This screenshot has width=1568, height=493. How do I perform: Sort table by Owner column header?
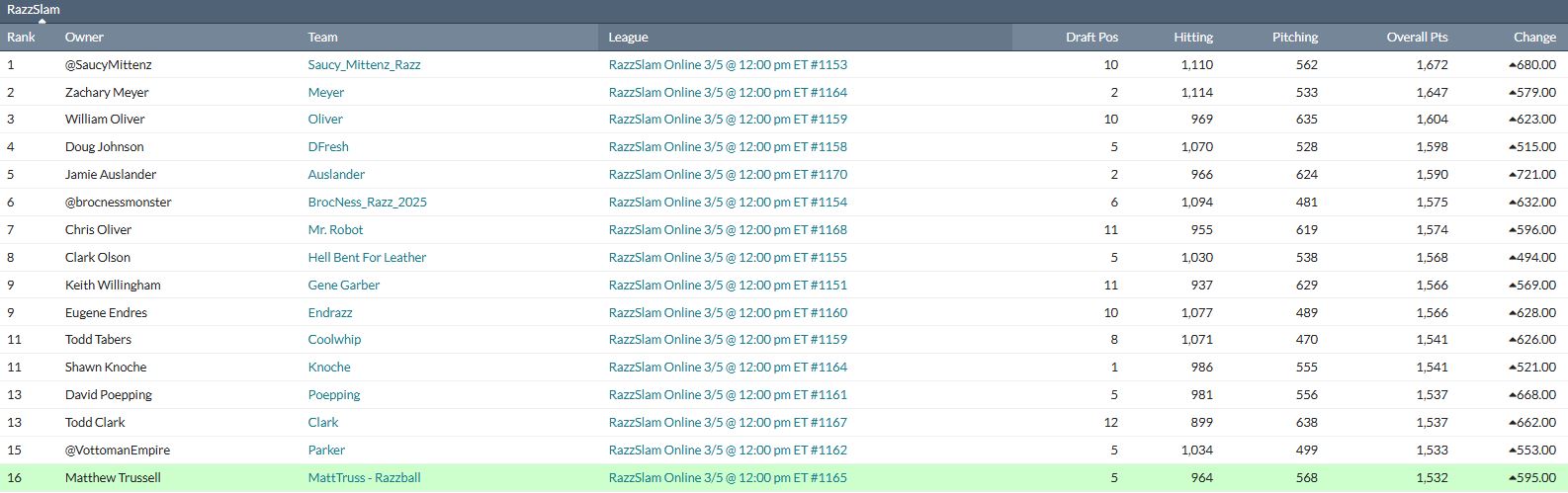[x=84, y=37]
